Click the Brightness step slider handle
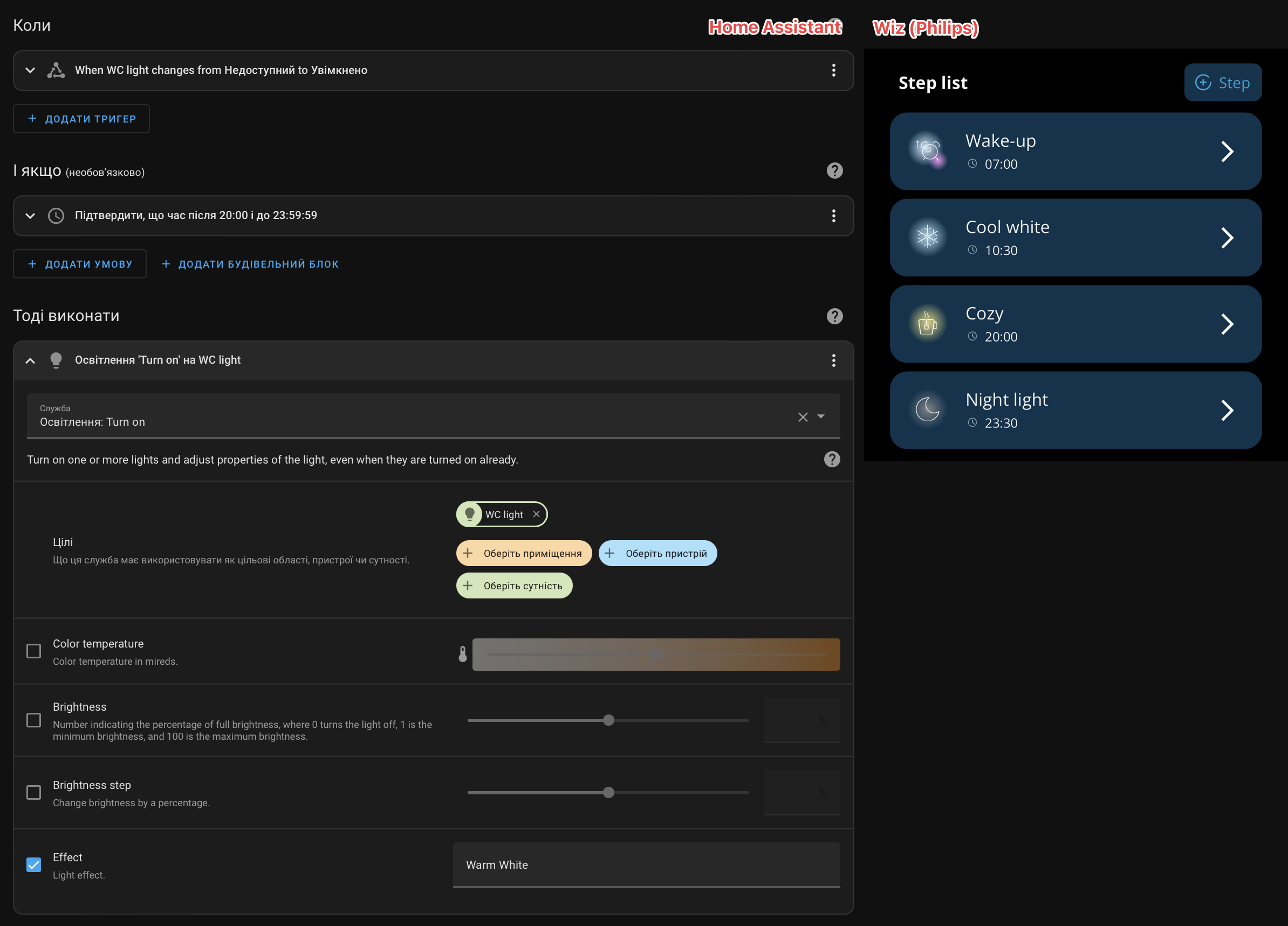Viewport: 1288px width, 926px height. tap(608, 793)
